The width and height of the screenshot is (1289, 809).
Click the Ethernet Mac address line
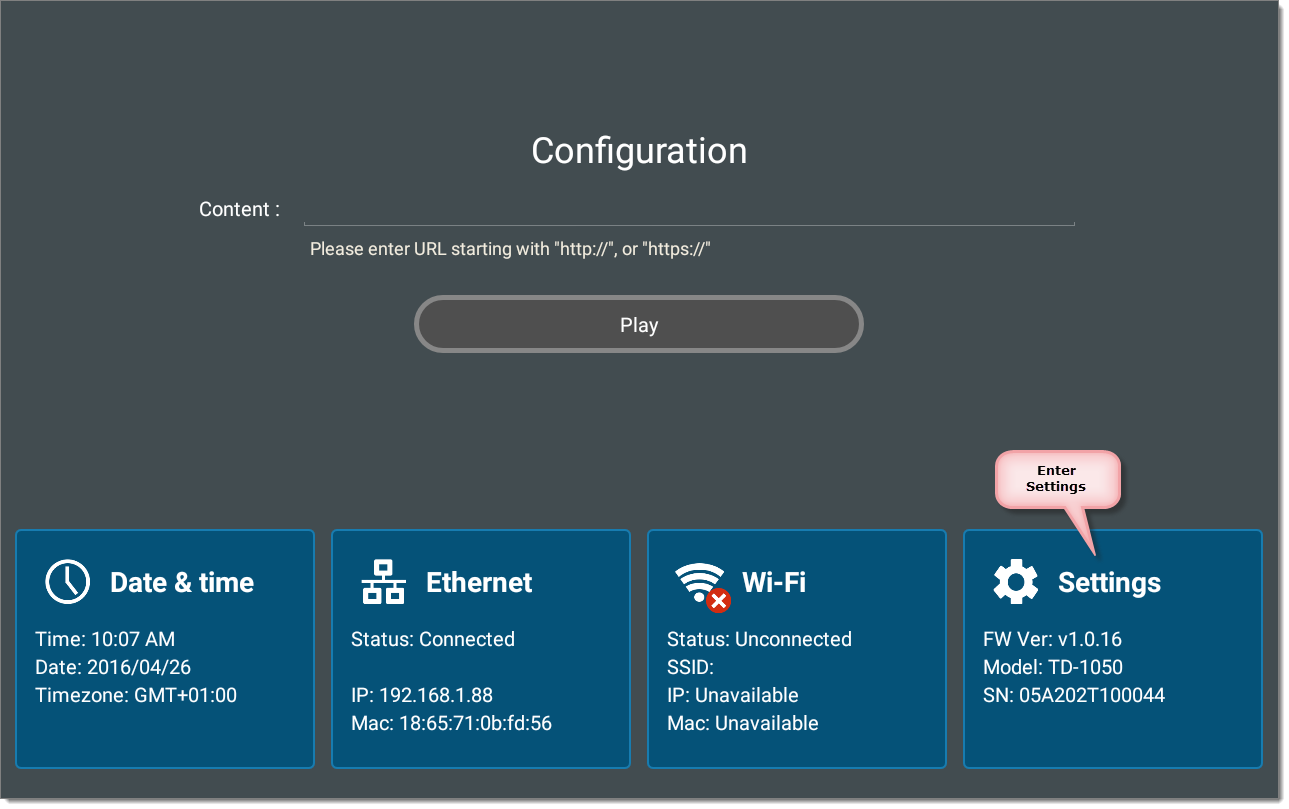tap(451, 723)
